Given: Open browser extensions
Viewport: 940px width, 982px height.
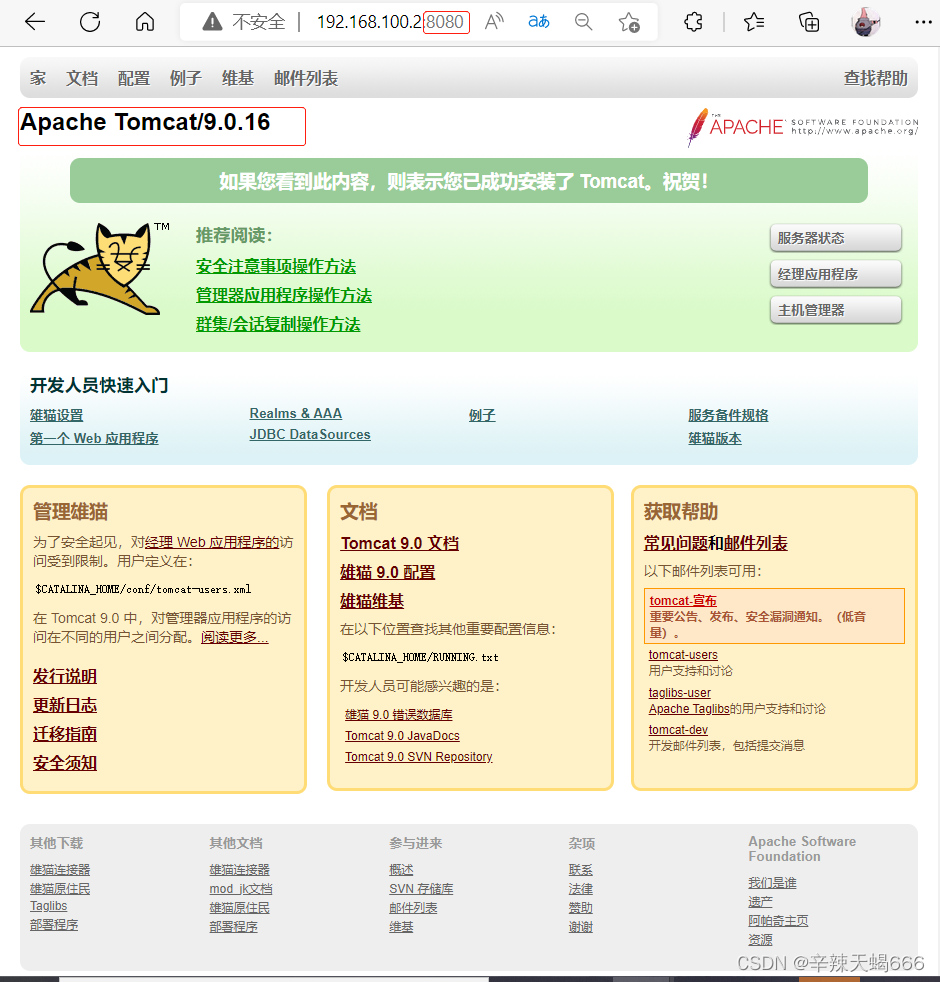Looking at the screenshot, I should coord(693,21).
